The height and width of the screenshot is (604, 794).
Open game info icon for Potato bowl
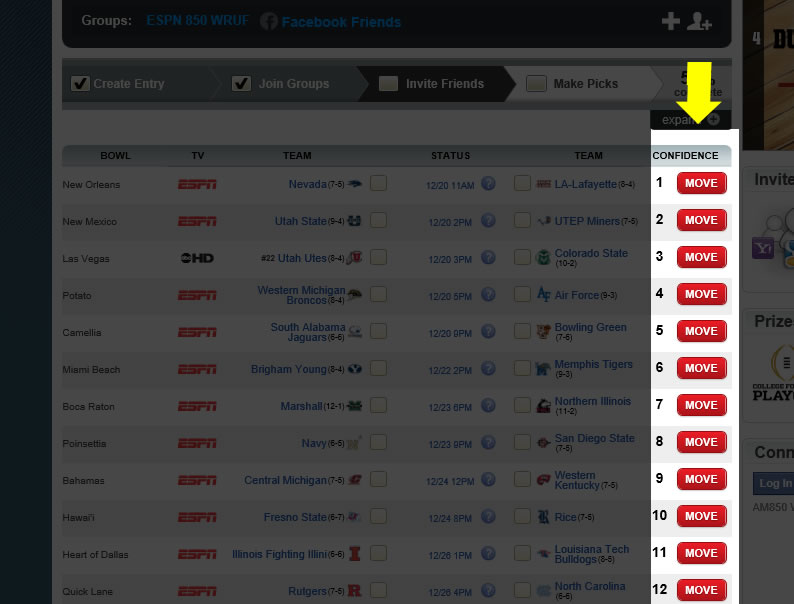488,294
